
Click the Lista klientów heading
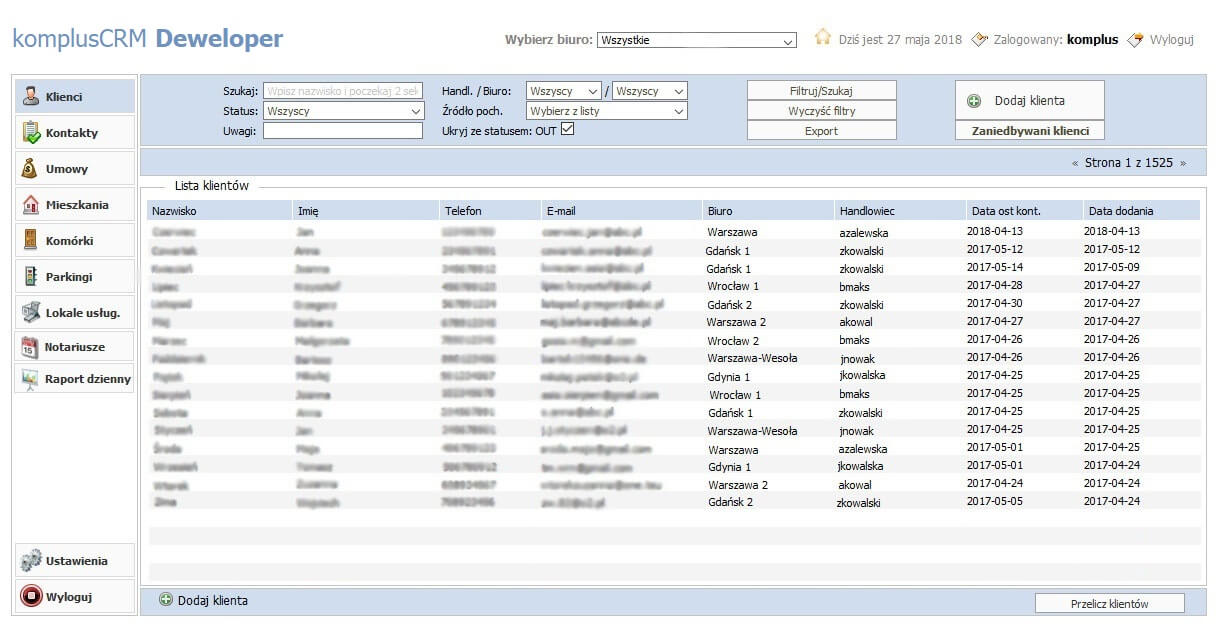click(212, 185)
